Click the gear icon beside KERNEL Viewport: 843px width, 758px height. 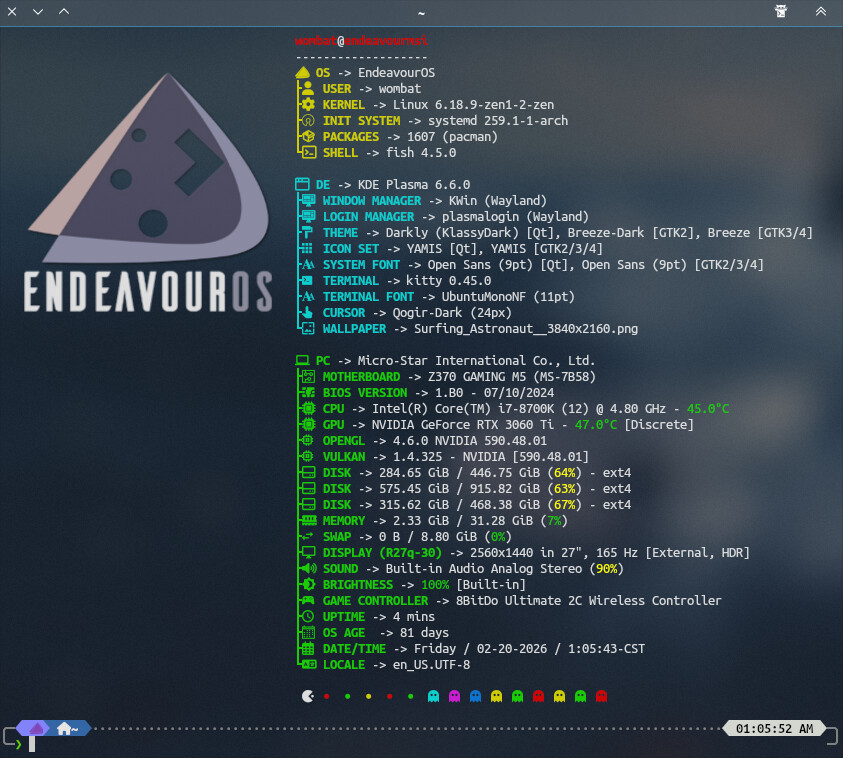308,105
